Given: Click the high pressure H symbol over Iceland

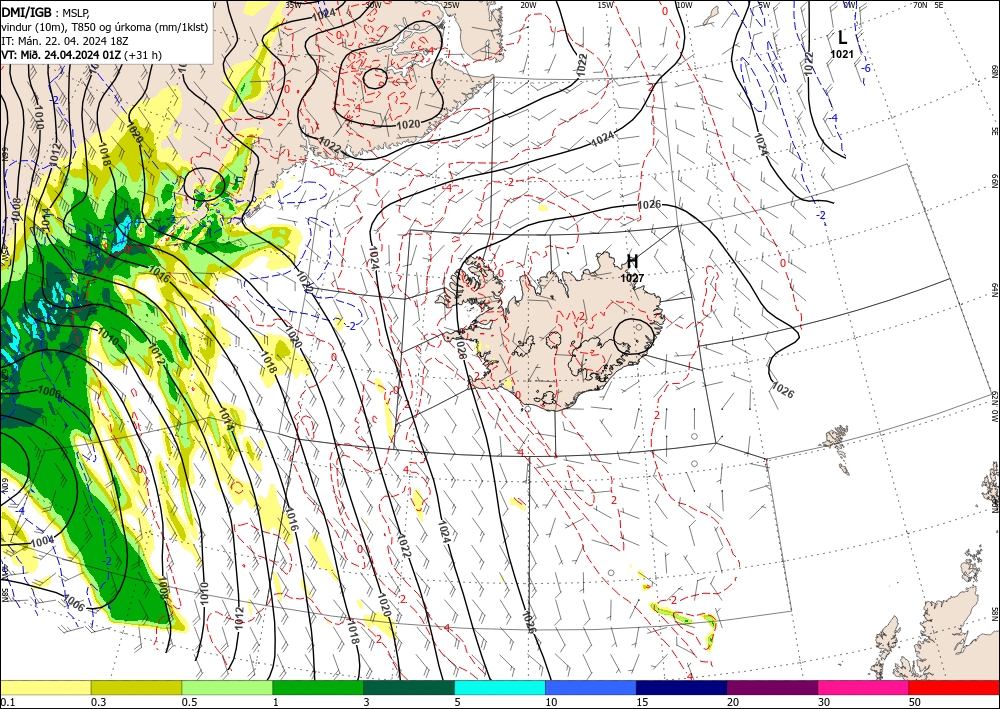Looking at the screenshot, I should click(x=633, y=261).
